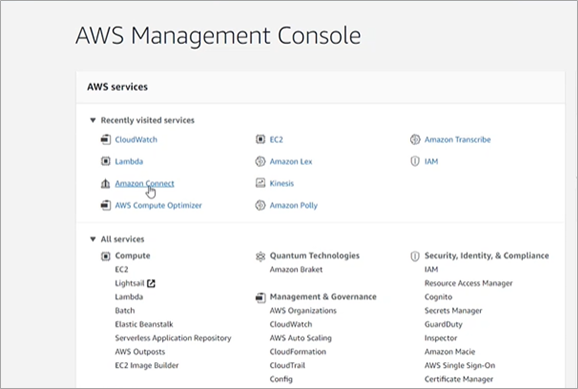Click the AWS Compute Optimizer icon
The height and width of the screenshot is (389, 578).
tap(105, 205)
